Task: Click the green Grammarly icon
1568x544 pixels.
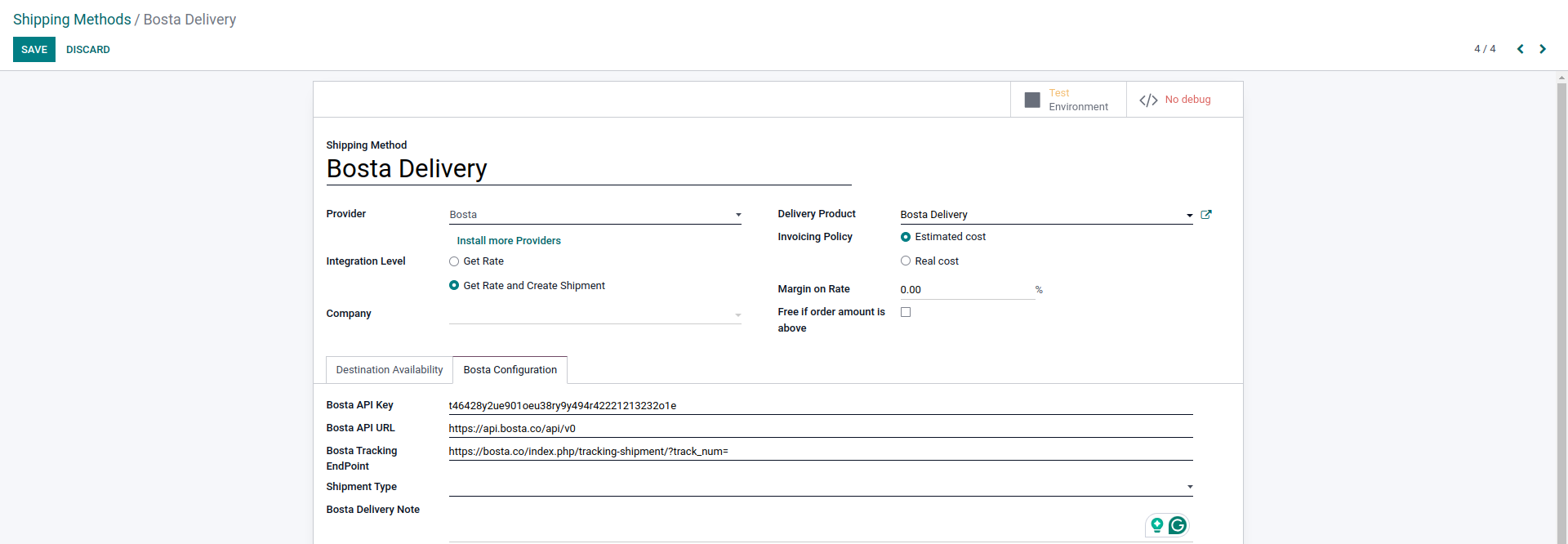Action: 1178,525
